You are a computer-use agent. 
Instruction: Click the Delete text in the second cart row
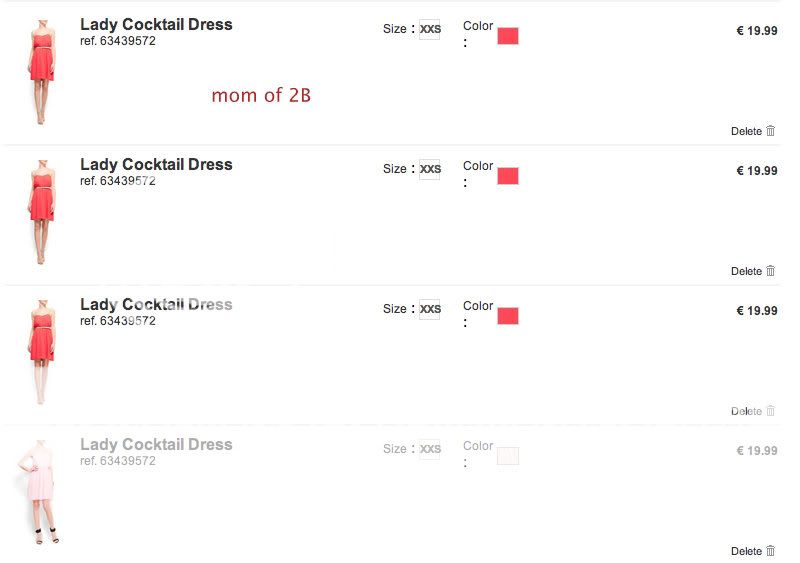746,271
